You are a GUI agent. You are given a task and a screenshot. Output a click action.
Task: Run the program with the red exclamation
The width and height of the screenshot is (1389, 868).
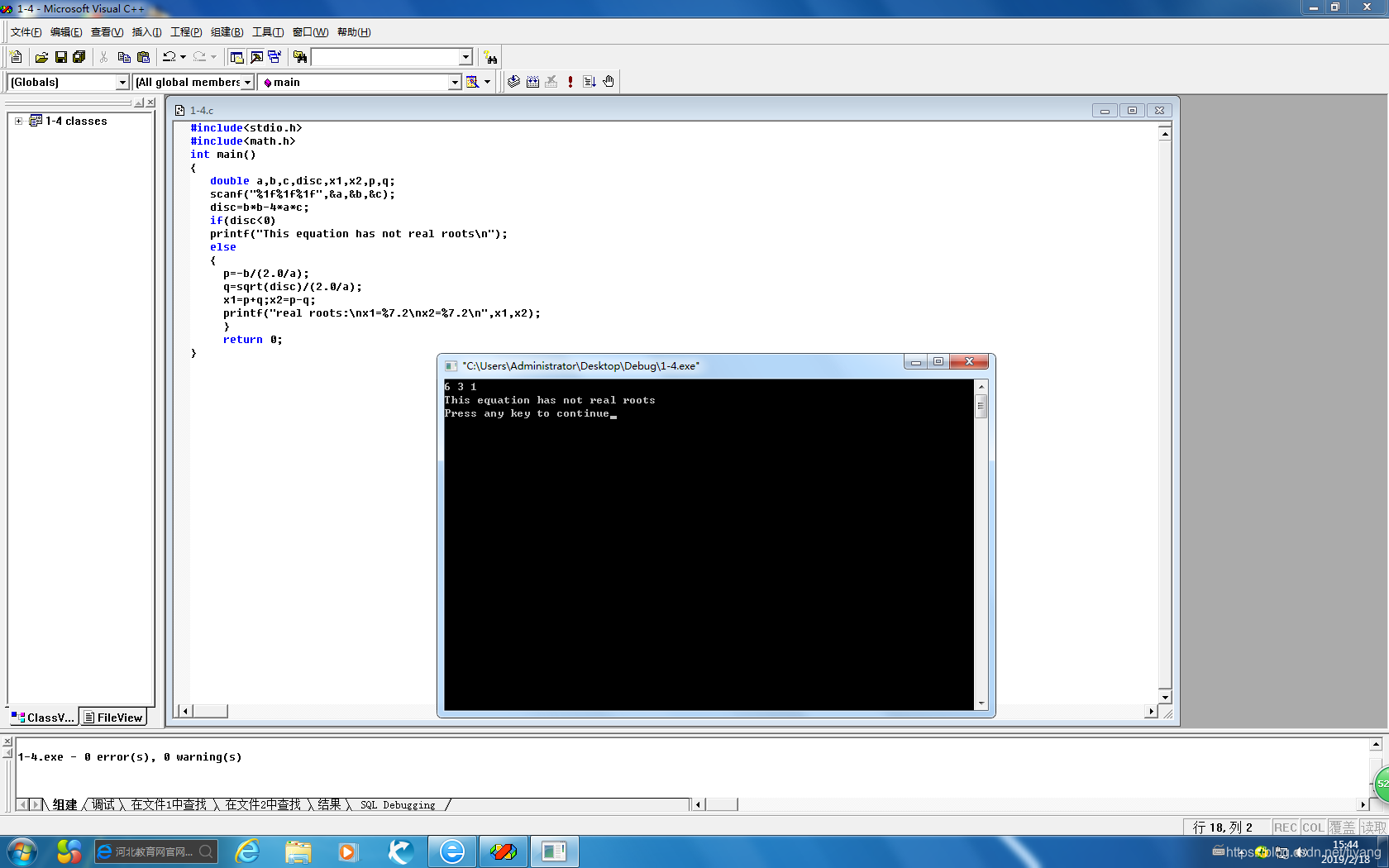(570, 82)
